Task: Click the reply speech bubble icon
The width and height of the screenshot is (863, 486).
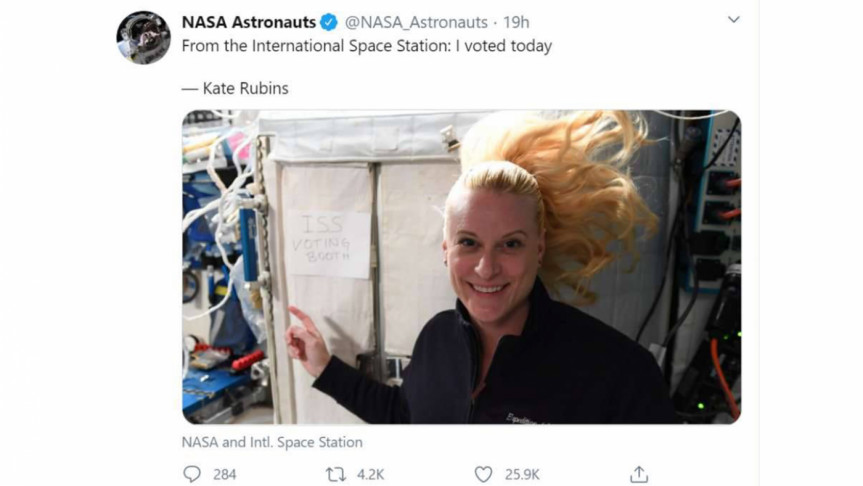Action: pyautogui.click(x=192, y=474)
